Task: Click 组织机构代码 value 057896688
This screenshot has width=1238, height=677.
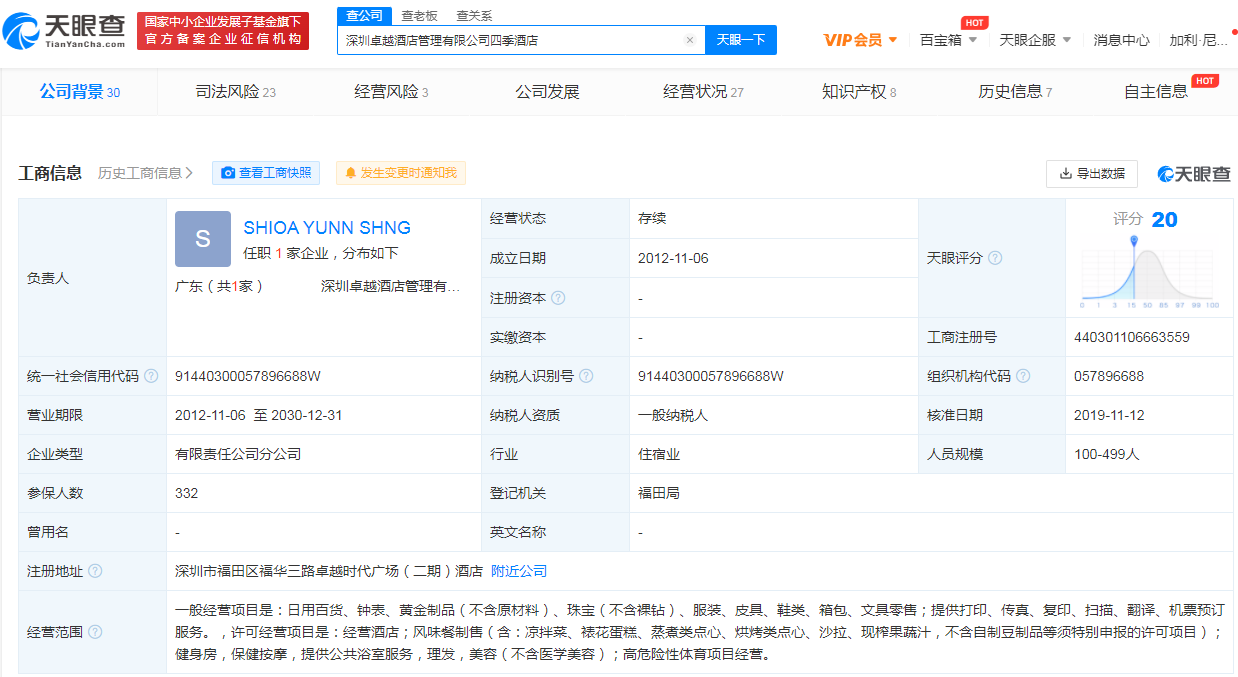Action: coord(1109,376)
